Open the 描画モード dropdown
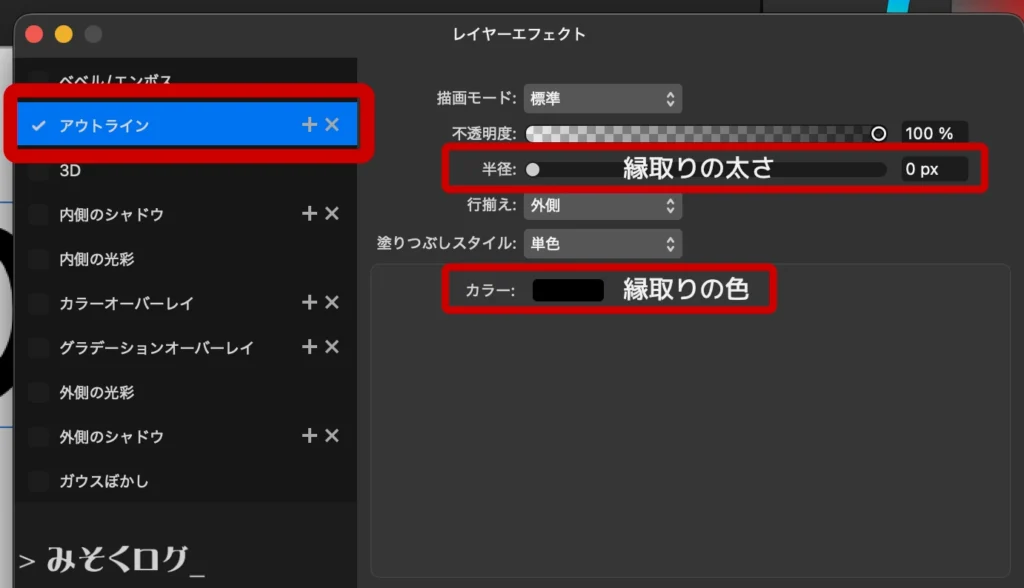The height and width of the screenshot is (588, 1024). (x=602, y=99)
